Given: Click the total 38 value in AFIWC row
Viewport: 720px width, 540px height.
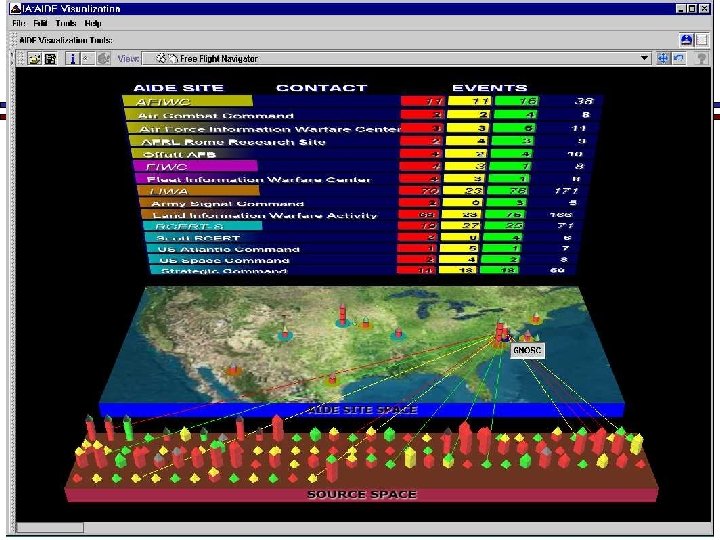Looking at the screenshot, I should 584,101.
